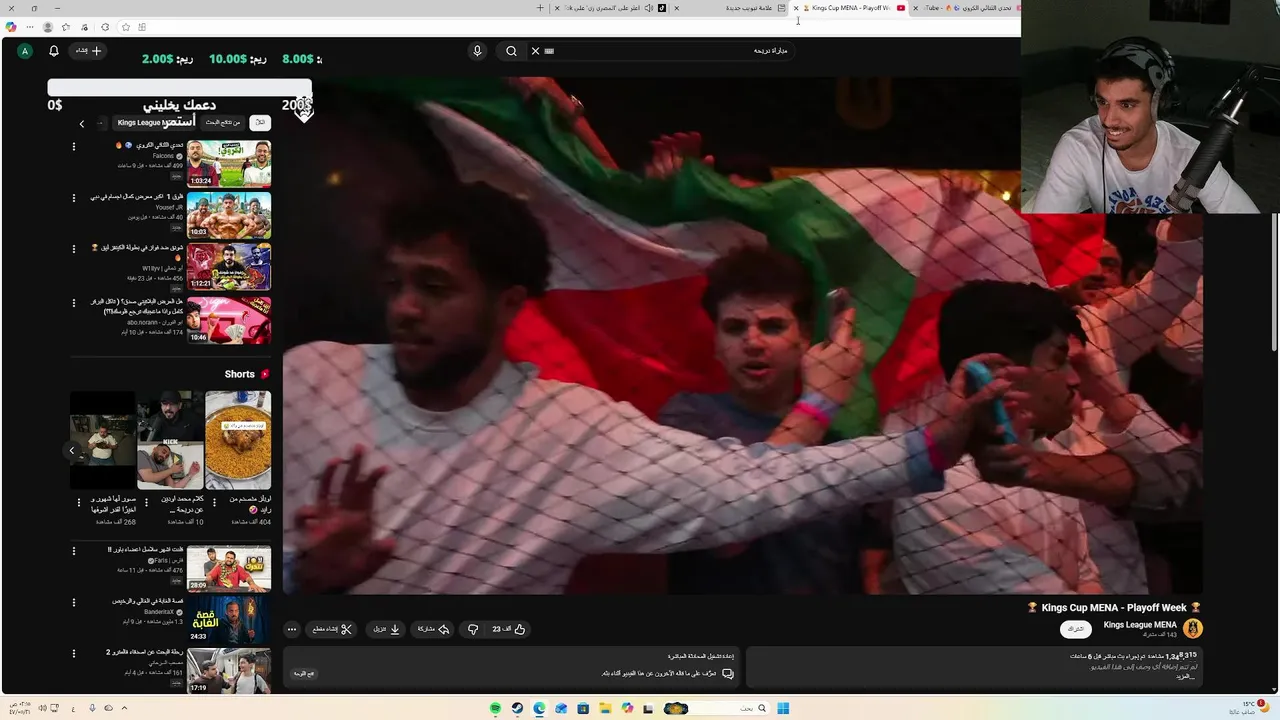Viewport: 1280px width, 720px height.
Task: Open the Faris video thumbnail lasting 28:09
Action: coord(229,568)
